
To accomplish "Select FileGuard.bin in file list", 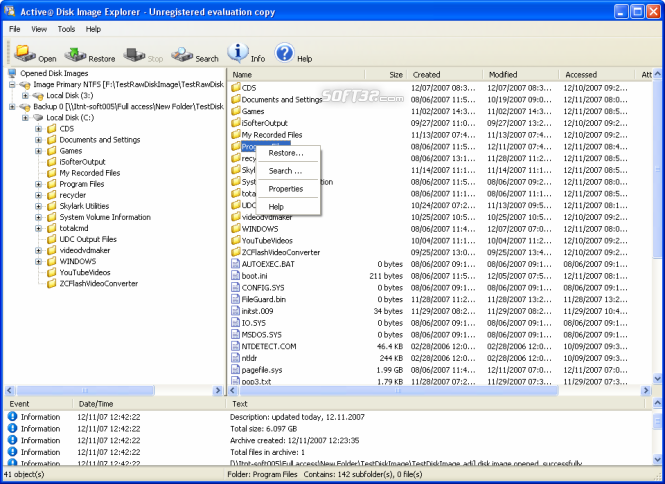I will pyautogui.click(x=263, y=299).
